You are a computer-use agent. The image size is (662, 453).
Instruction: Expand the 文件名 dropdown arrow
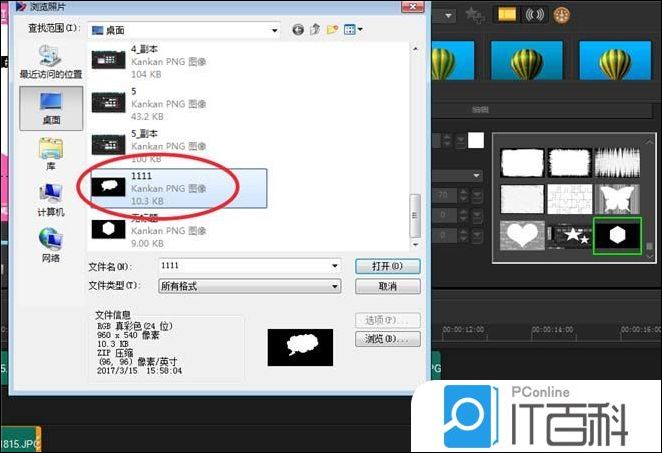pyautogui.click(x=335, y=266)
